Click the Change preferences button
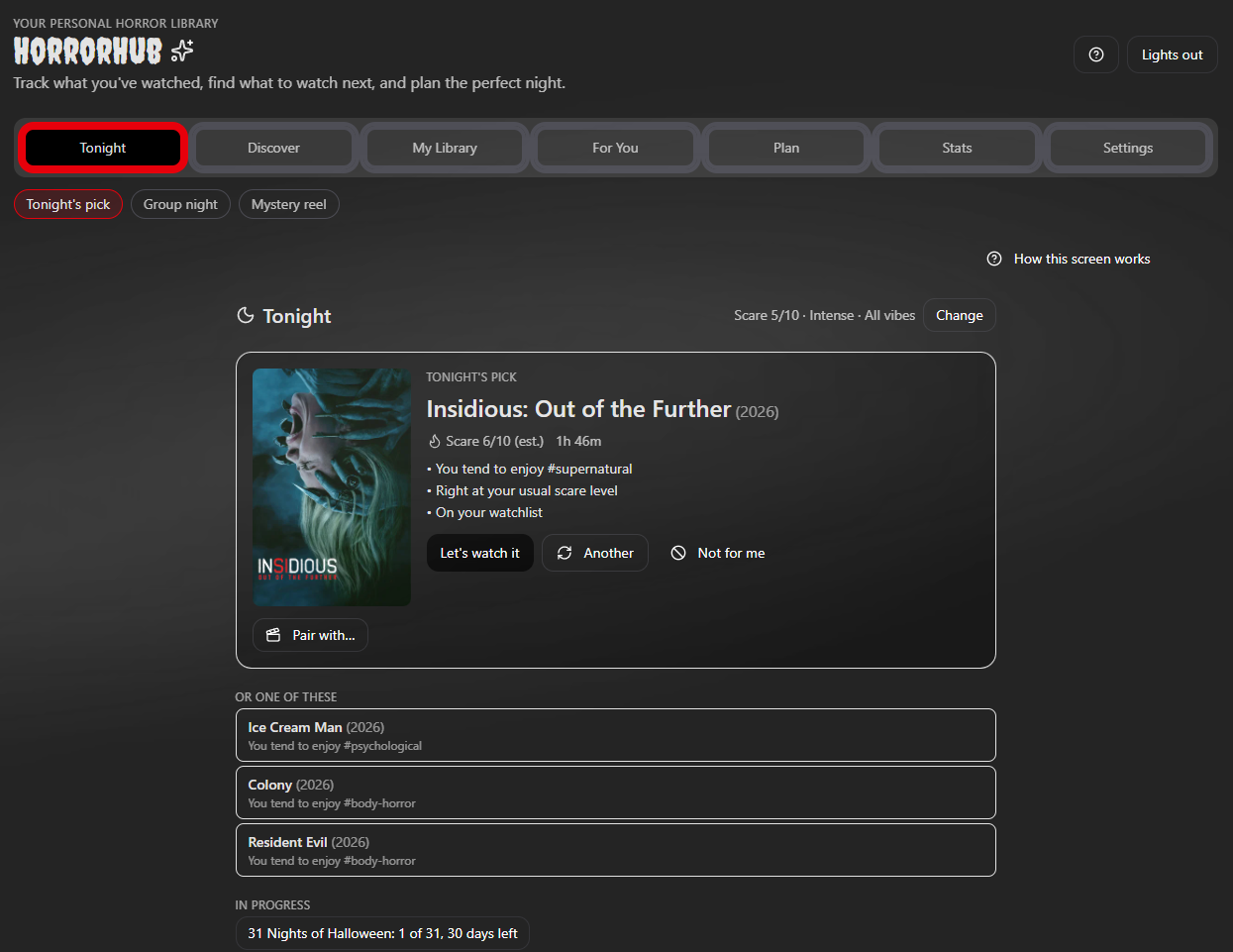The image size is (1233, 952). [960, 315]
